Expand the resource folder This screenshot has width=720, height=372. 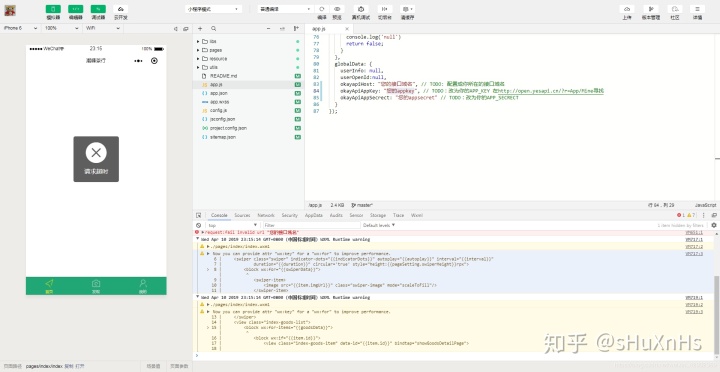pyautogui.click(x=198, y=59)
